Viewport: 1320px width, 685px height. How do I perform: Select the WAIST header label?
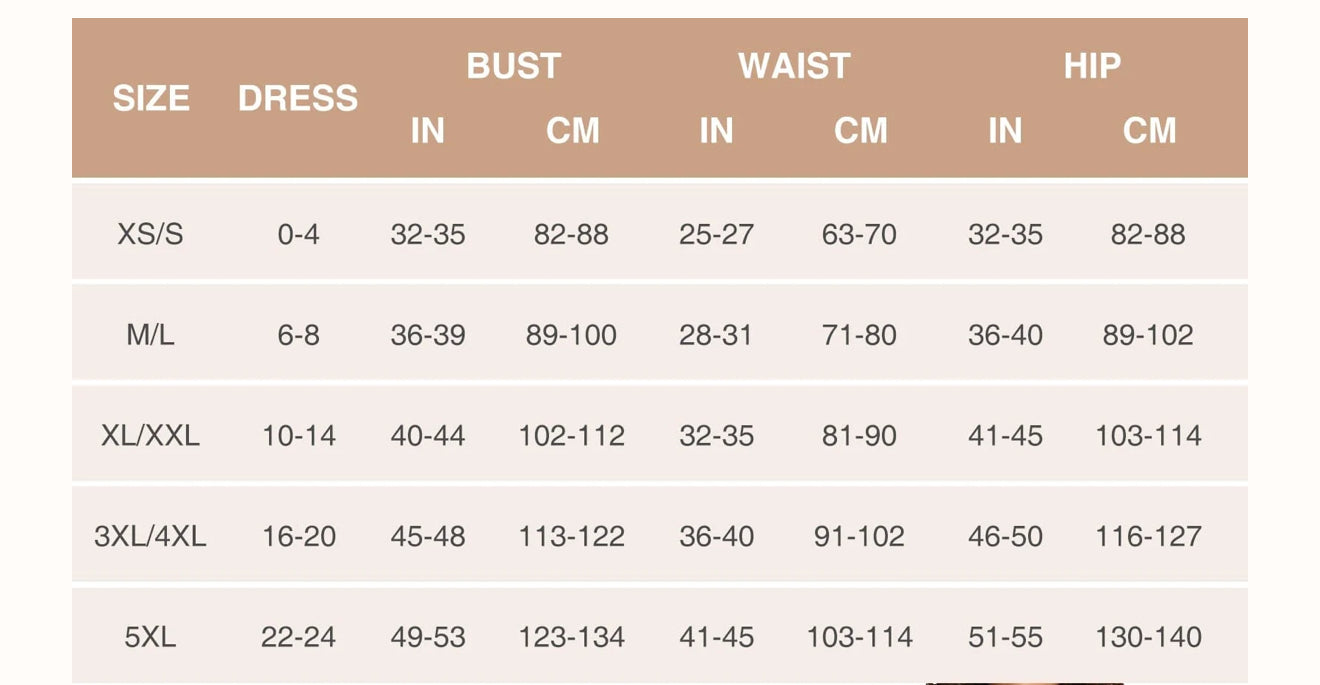(794, 66)
